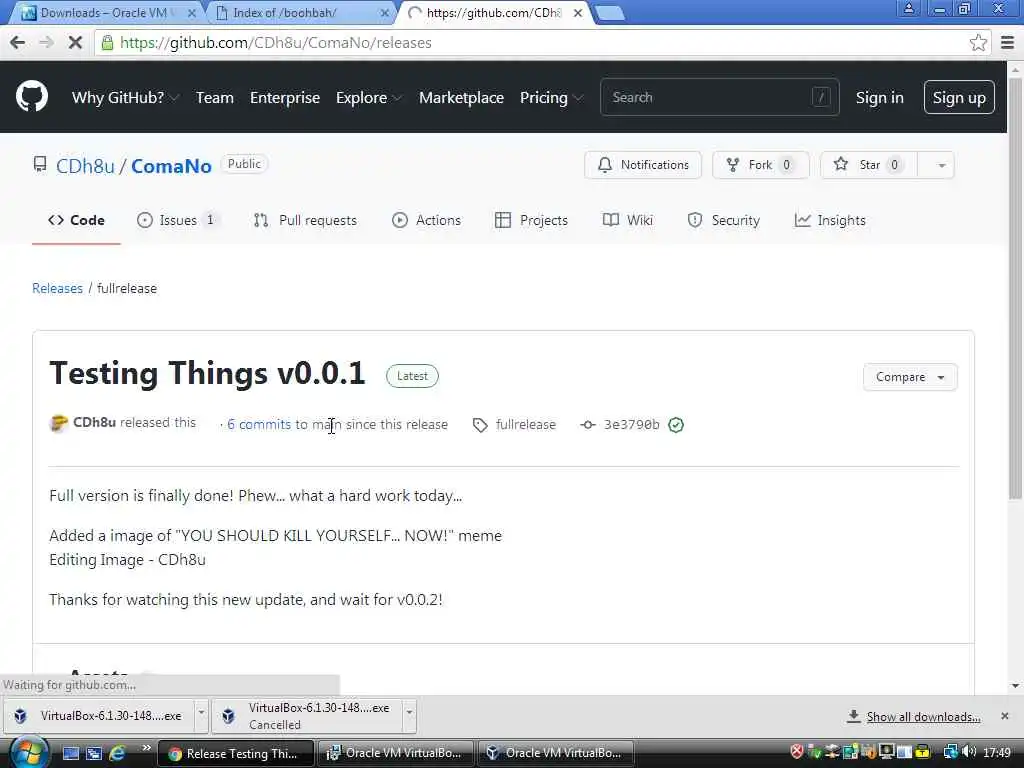Click the Notifications button
Screen dimensions: 1024x768
click(x=643, y=165)
